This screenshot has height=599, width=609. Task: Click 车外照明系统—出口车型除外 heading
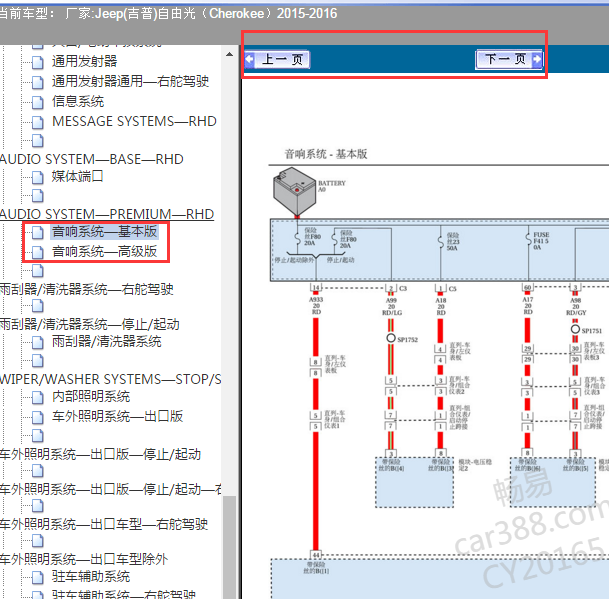pyautogui.click(x=84, y=559)
